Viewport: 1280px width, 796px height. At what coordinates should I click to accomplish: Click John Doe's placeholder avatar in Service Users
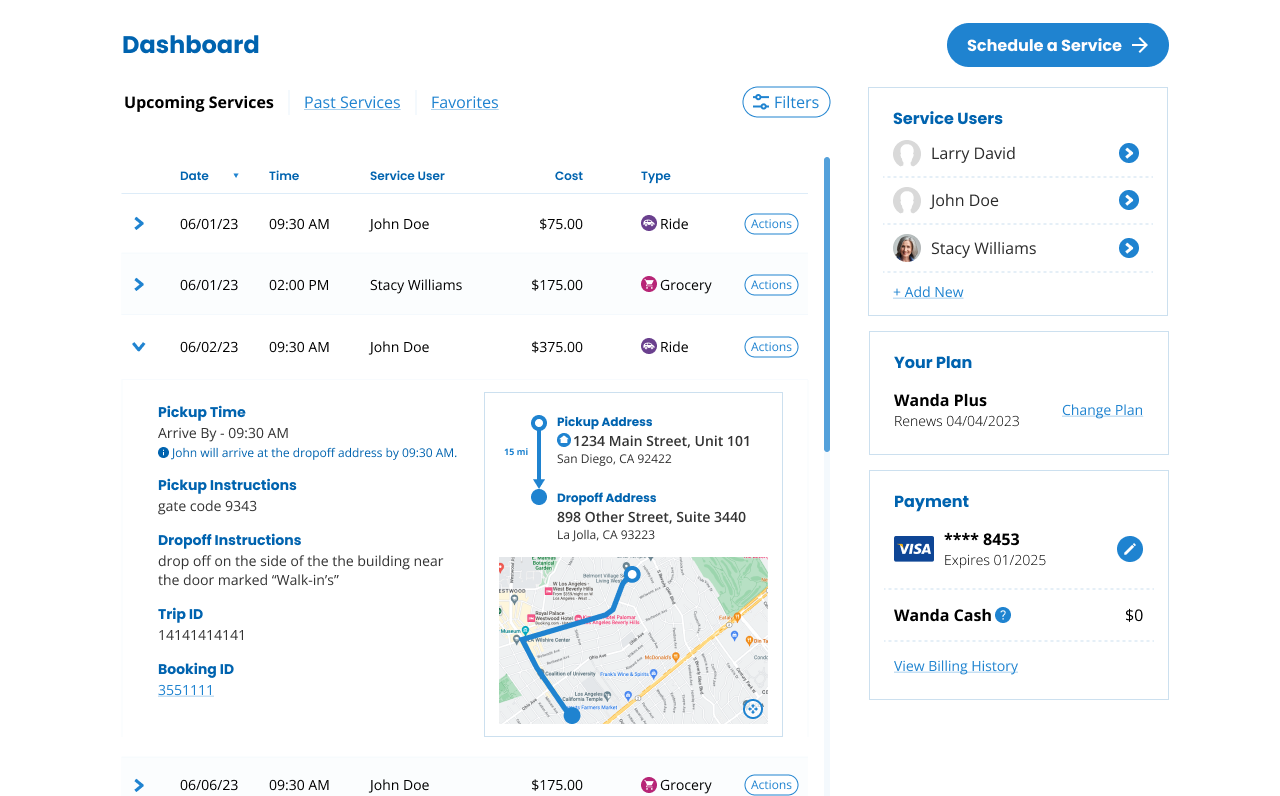[907, 200]
